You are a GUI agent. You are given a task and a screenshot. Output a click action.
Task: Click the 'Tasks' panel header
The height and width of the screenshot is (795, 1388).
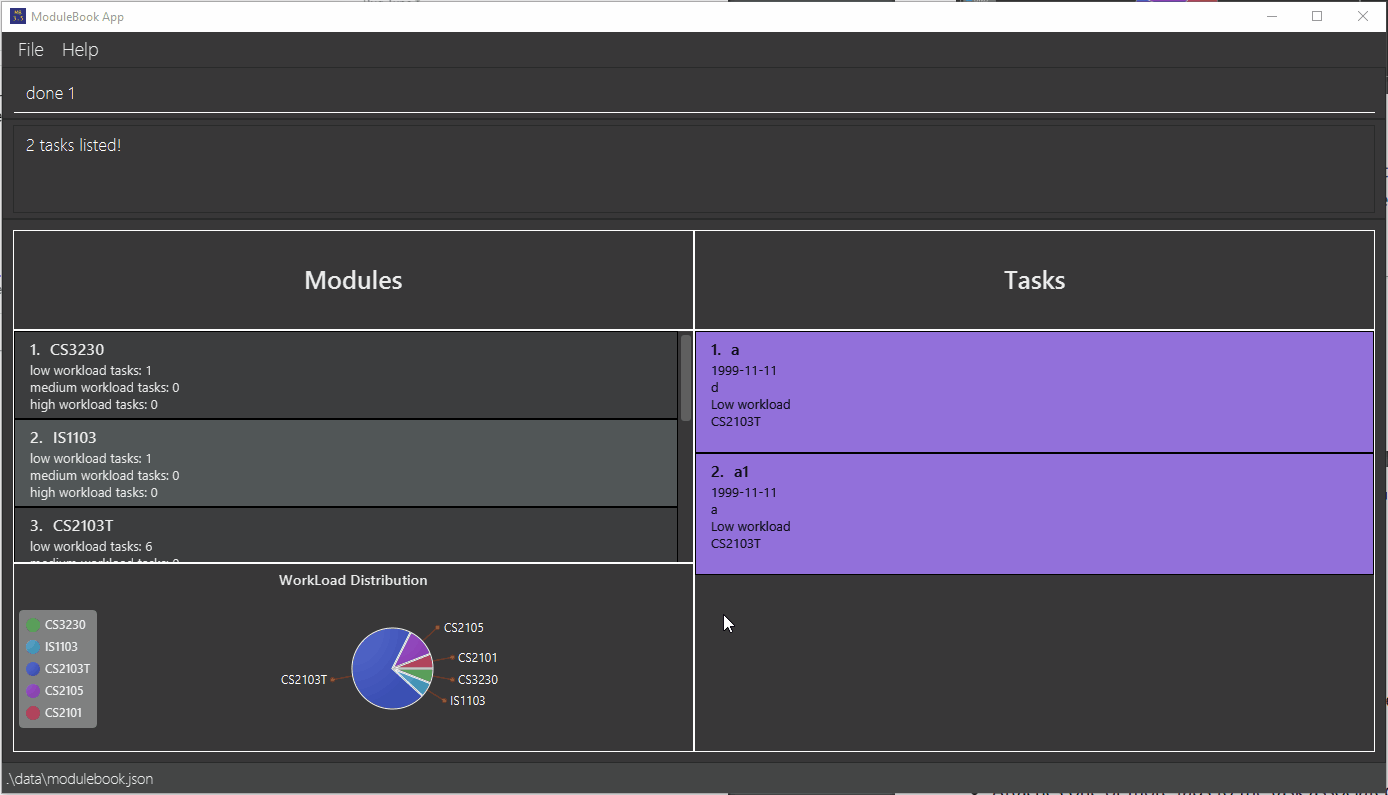click(1034, 280)
